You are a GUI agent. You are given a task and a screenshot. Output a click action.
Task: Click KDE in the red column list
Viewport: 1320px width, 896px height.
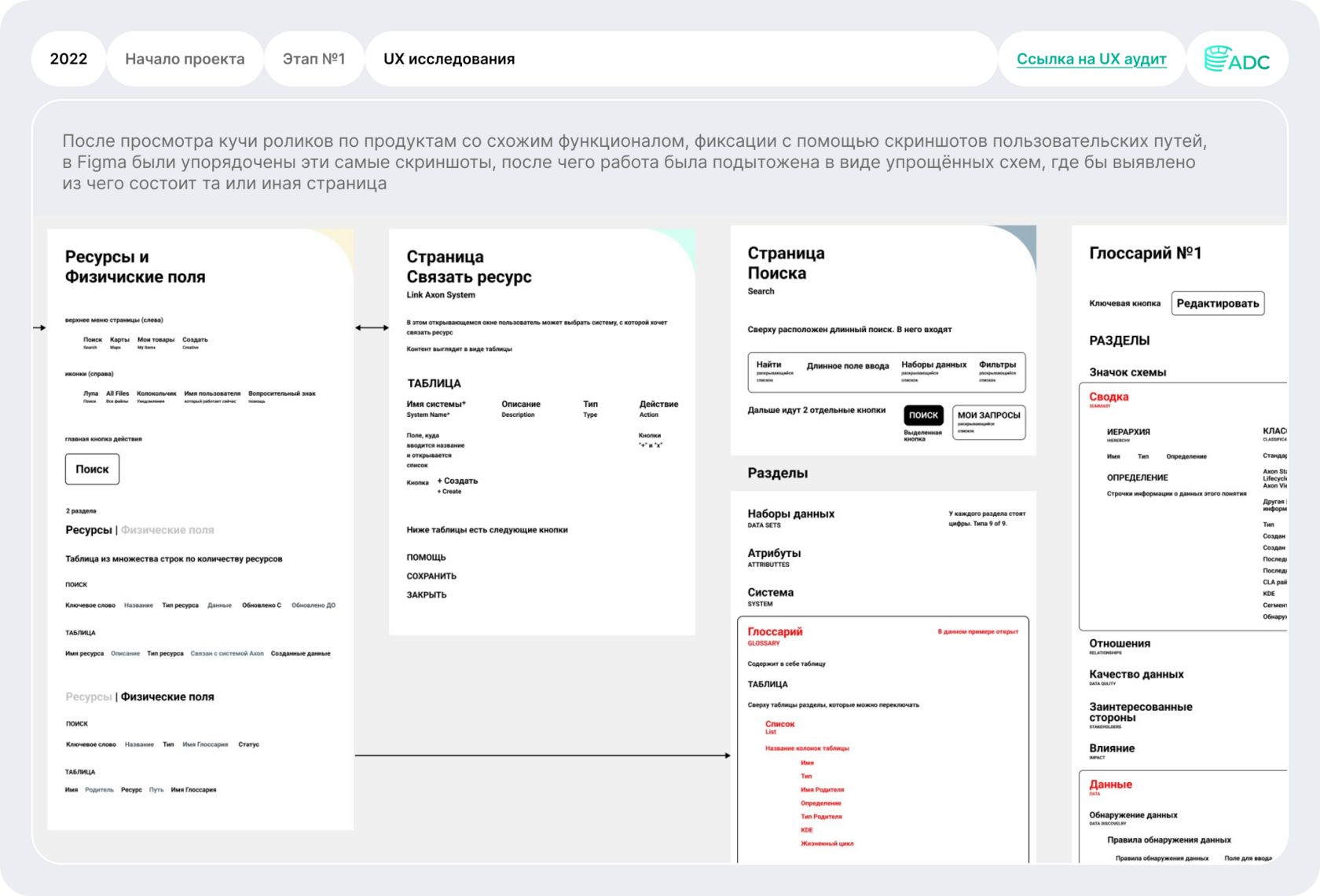click(x=806, y=830)
